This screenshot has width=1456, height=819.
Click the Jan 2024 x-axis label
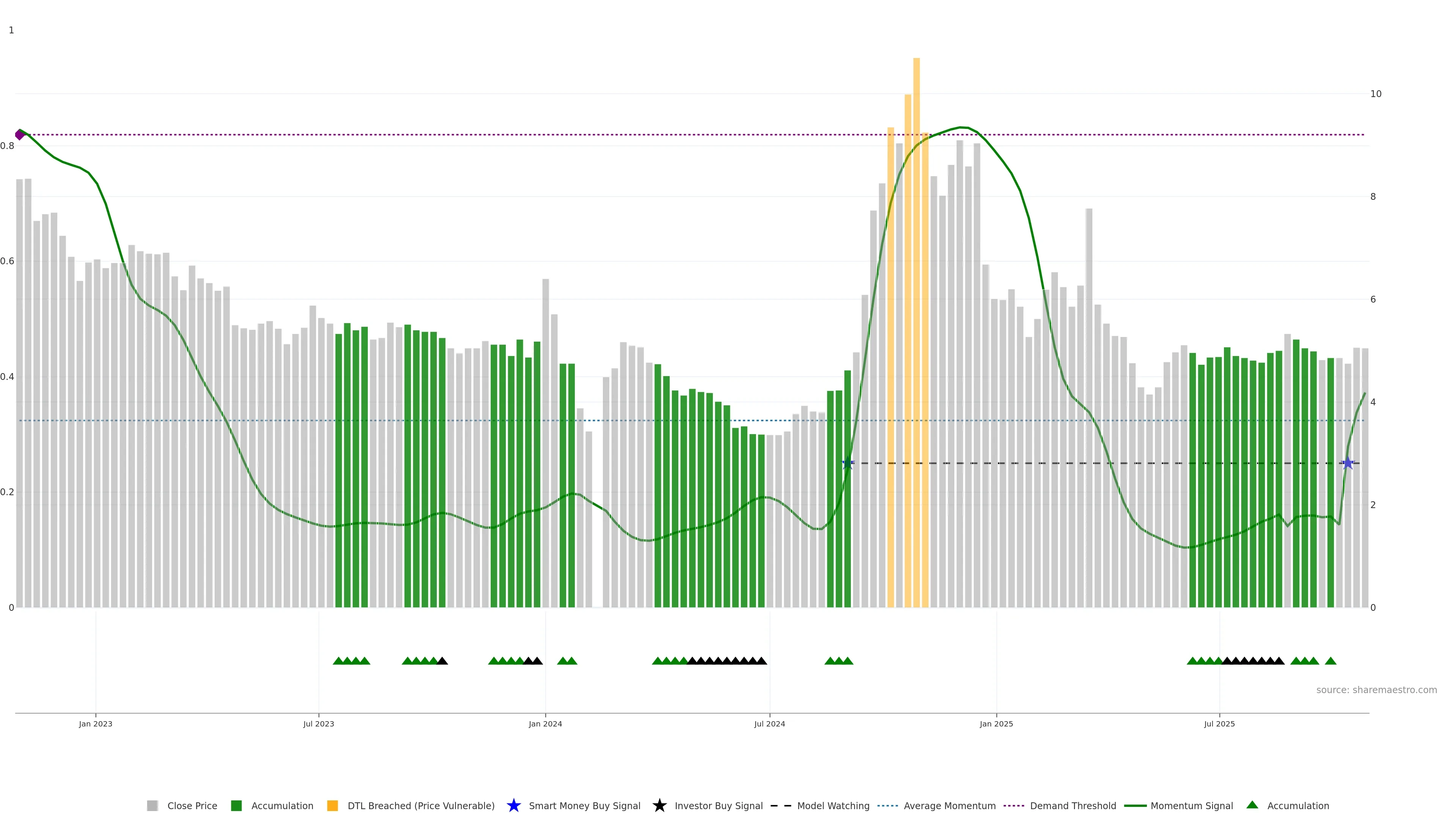pyautogui.click(x=545, y=723)
